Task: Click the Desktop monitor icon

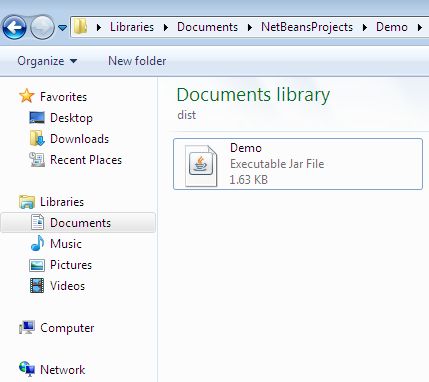Action: click(x=37, y=118)
